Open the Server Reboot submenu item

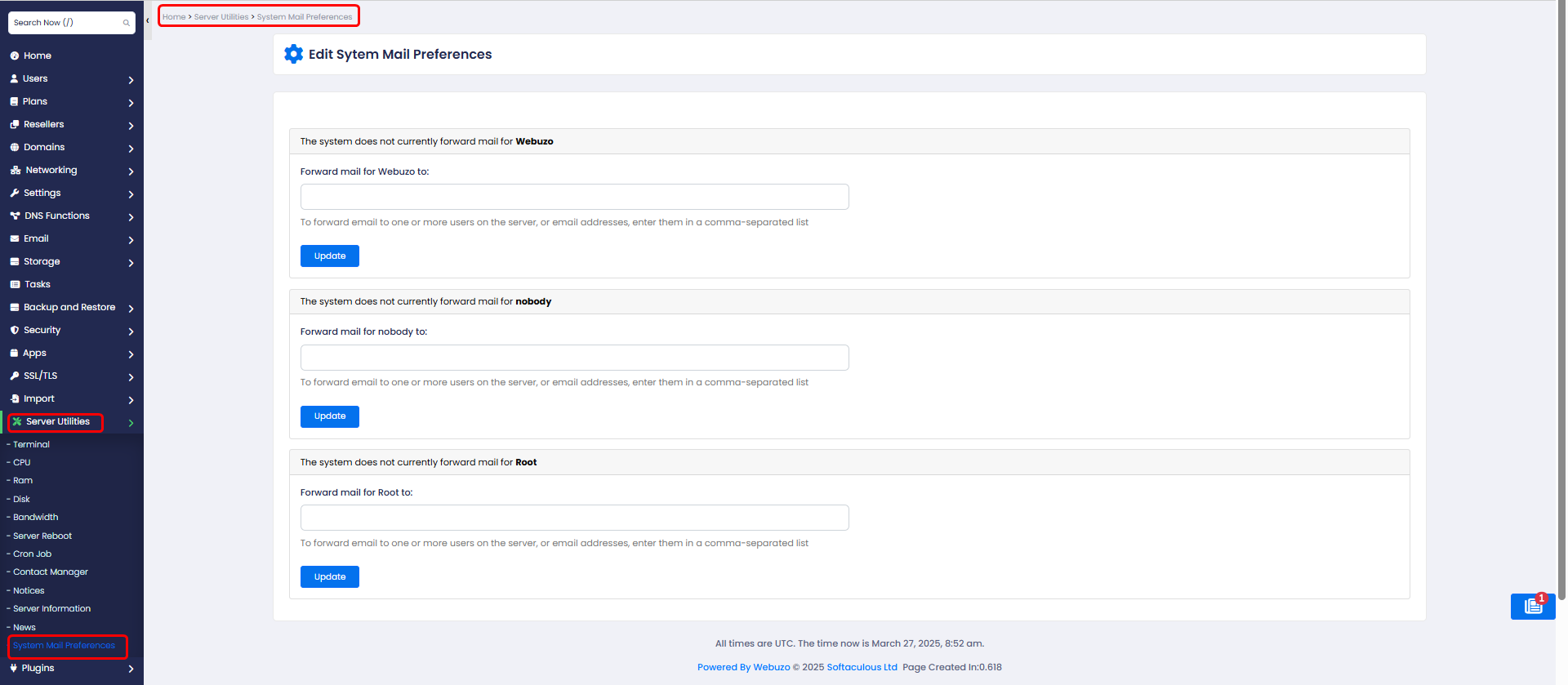coord(42,536)
